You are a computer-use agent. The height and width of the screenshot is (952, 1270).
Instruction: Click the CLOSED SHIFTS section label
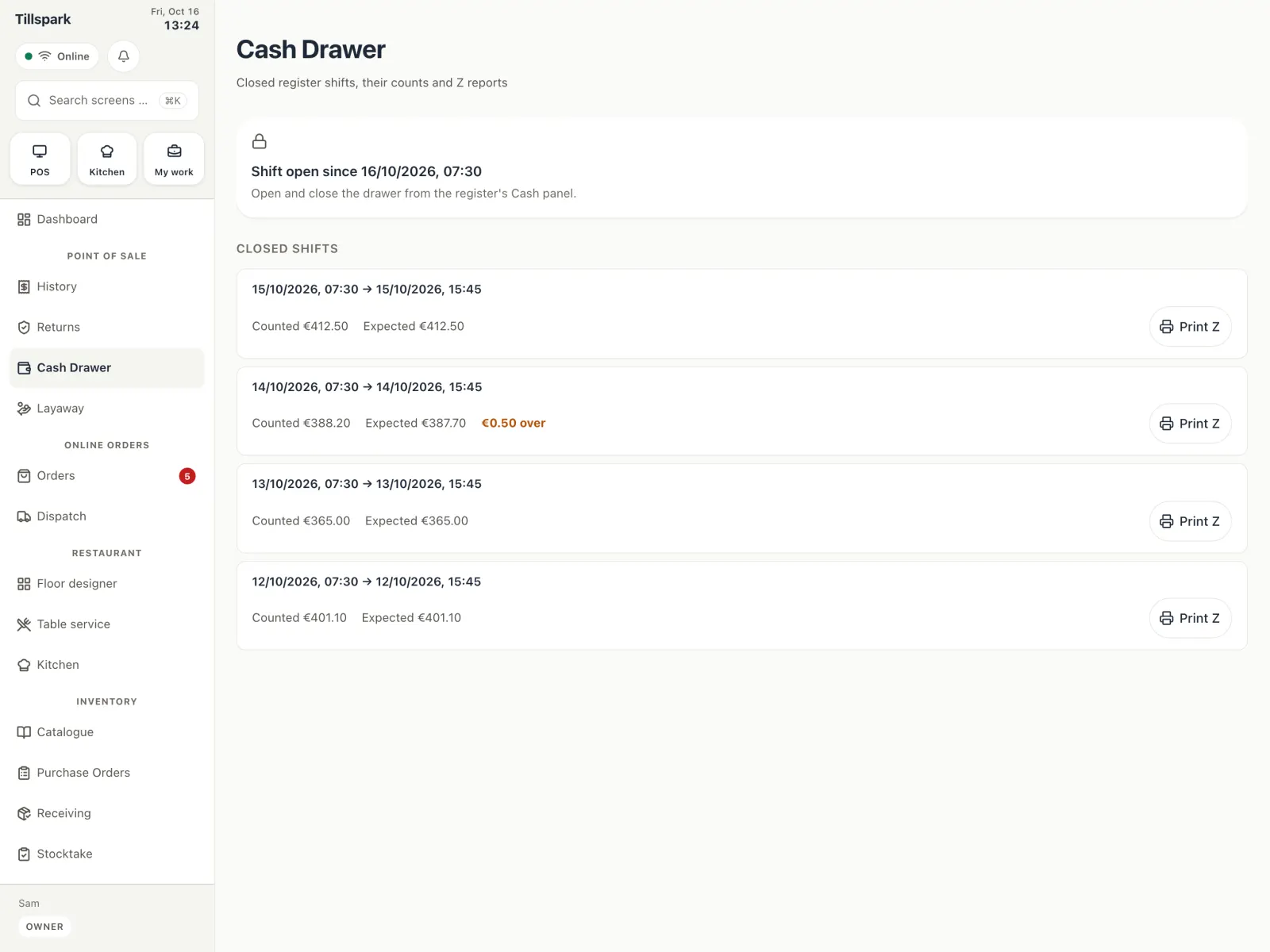click(x=287, y=249)
